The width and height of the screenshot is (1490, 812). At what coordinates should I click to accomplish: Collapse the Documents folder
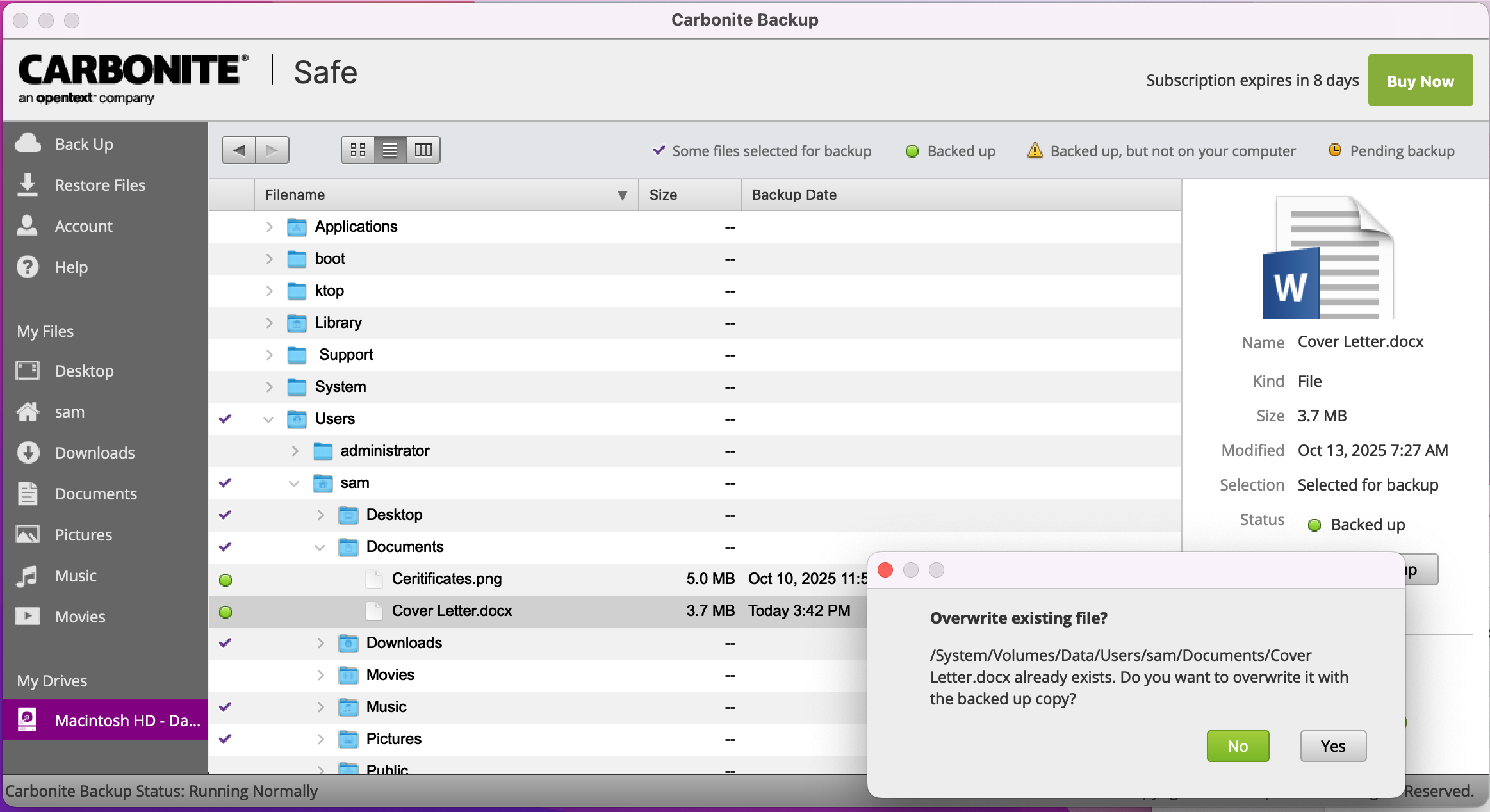[320, 547]
